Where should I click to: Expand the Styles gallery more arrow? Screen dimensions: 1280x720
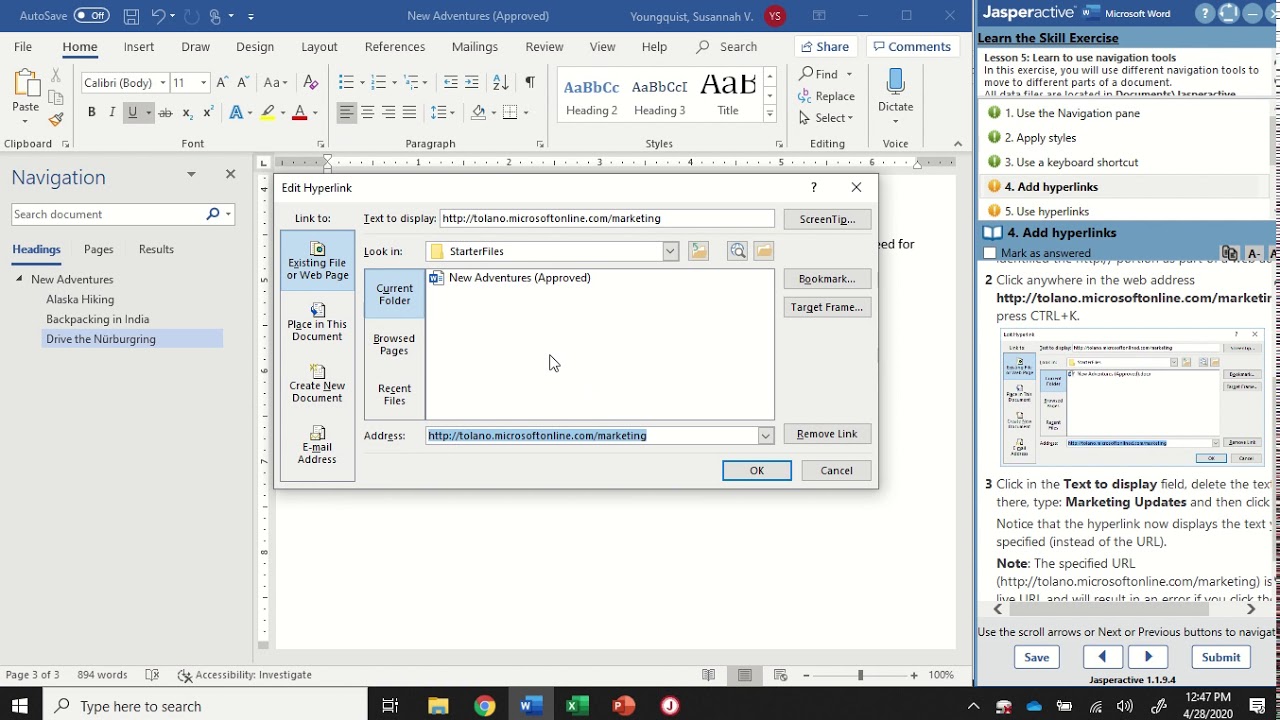pos(770,115)
